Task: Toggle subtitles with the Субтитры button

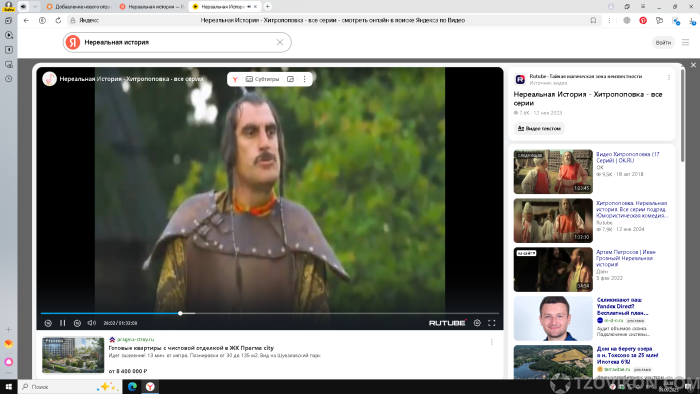Action: tap(262, 79)
